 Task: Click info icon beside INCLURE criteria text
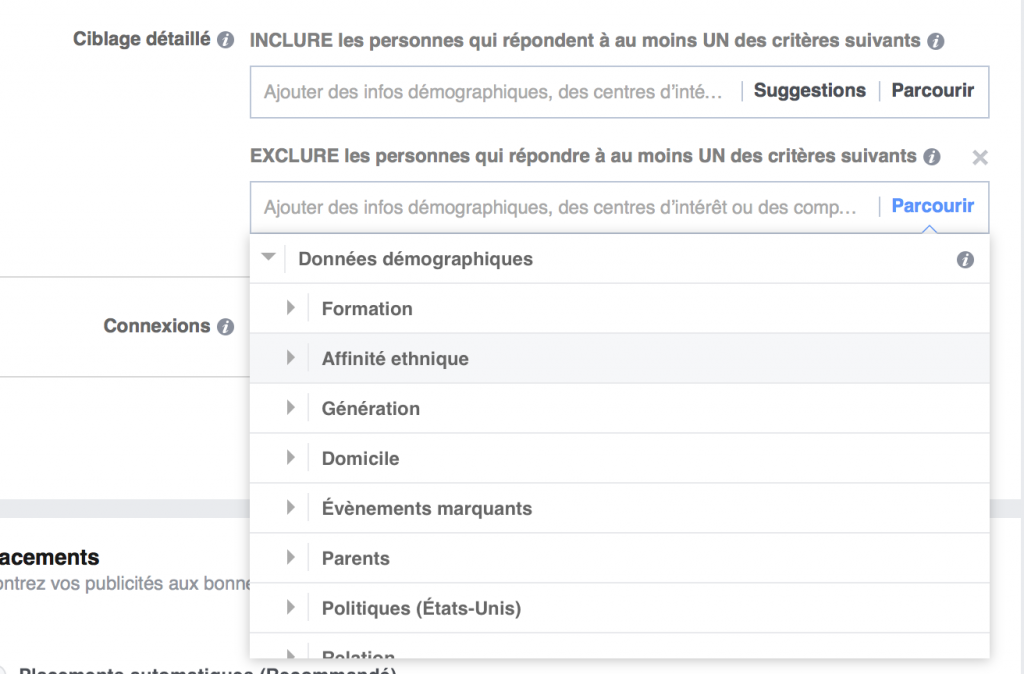935,41
